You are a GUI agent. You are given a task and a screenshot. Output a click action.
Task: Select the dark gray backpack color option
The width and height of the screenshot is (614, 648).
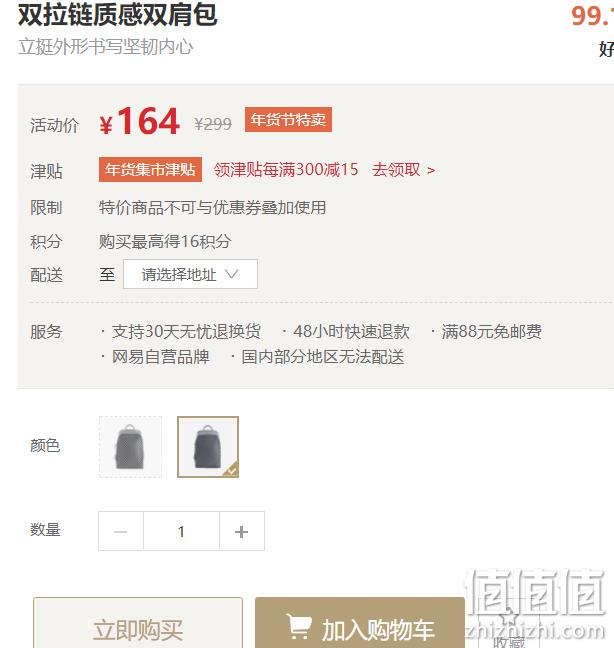click(208, 447)
